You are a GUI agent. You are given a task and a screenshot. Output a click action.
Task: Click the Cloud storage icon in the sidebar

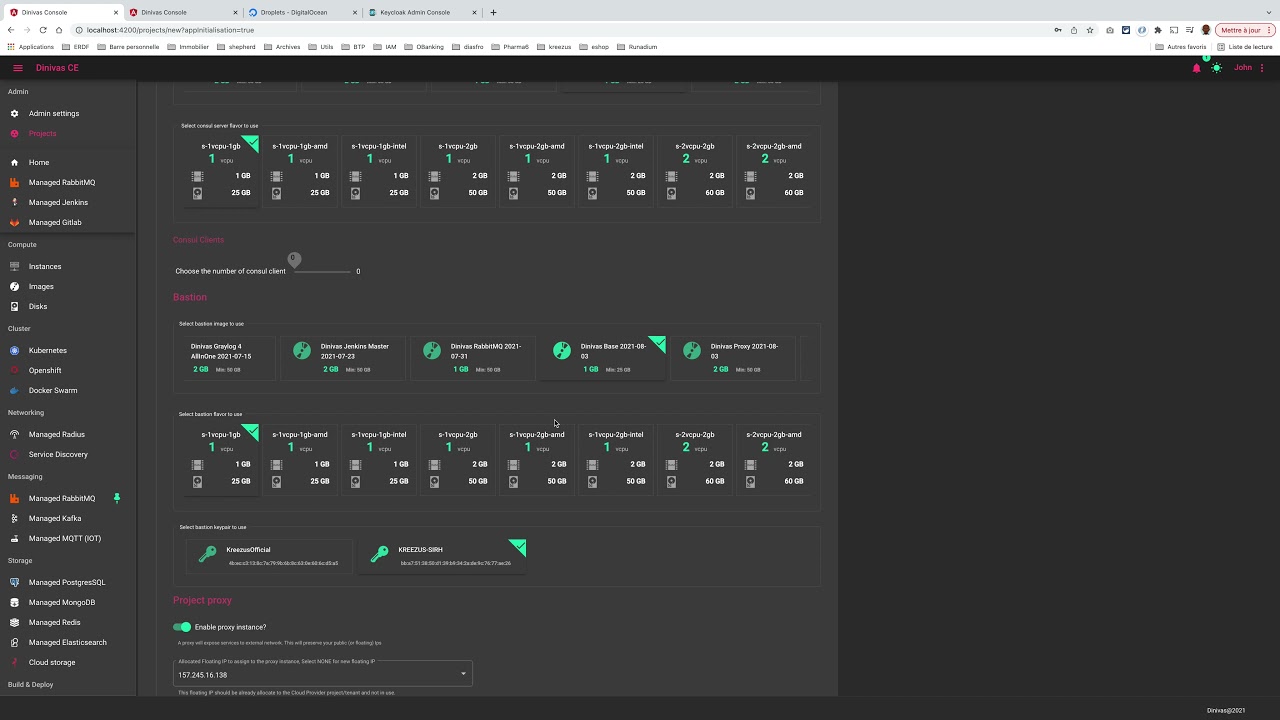(15, 662)
